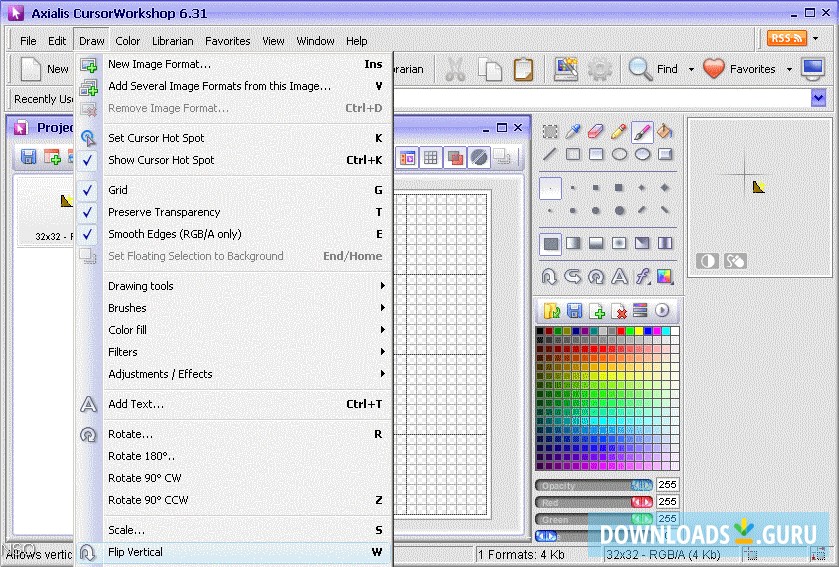Click the Find toolbar button
This screenshot has width=839, height=567.
(x=653, y=70)
